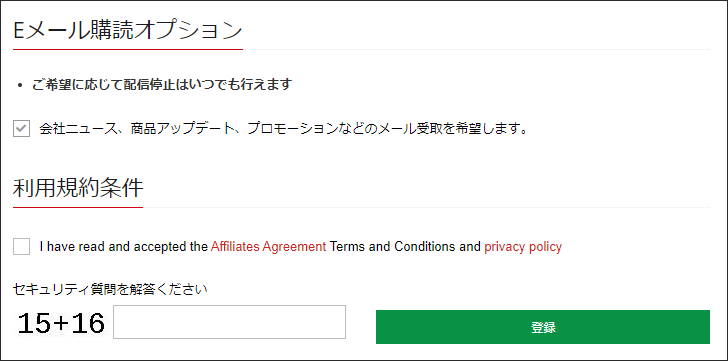Click the number 16 in security question

(x=87, y=323)
